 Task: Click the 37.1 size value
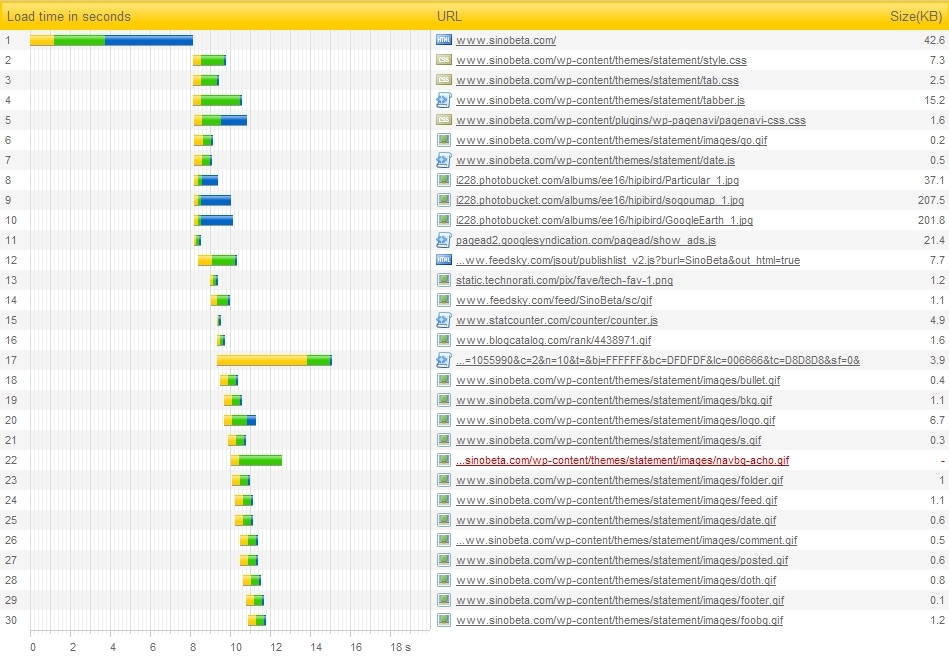(934, 180)
